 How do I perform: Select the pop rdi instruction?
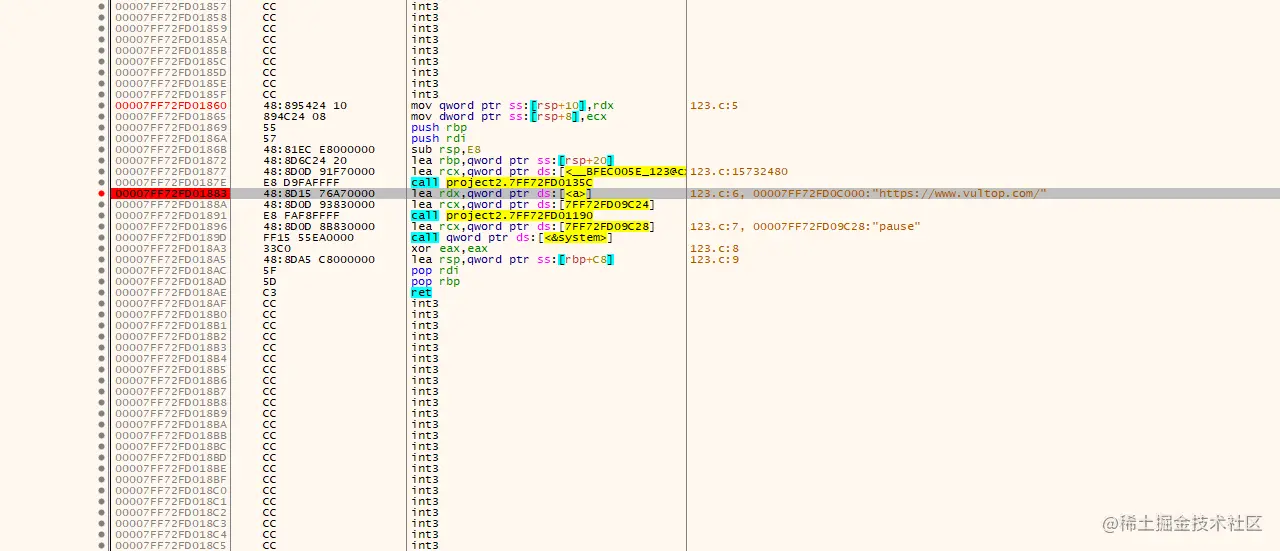pos(435,270)
